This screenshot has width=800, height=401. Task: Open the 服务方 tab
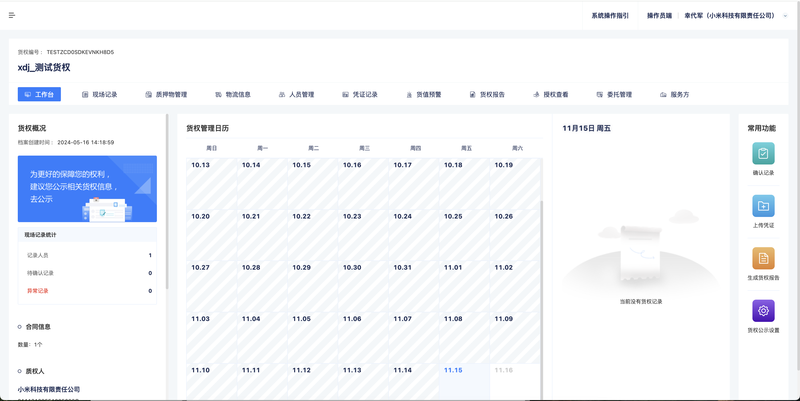pyautogui.click(x=674, y=94)
